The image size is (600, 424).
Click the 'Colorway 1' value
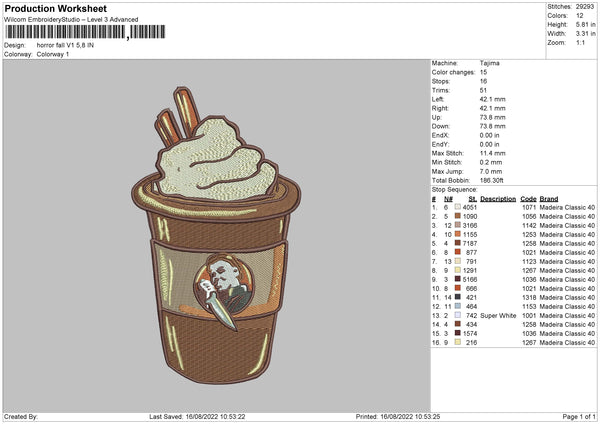(x=53, y=54)
